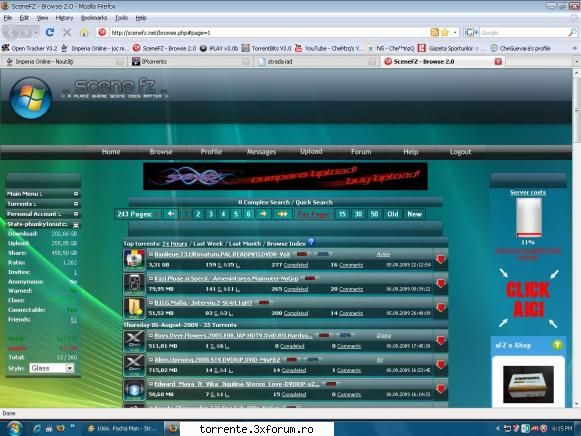The image size is (581, 436).
Task: Go to the Firefox home page icon
Action: [84, 32]
